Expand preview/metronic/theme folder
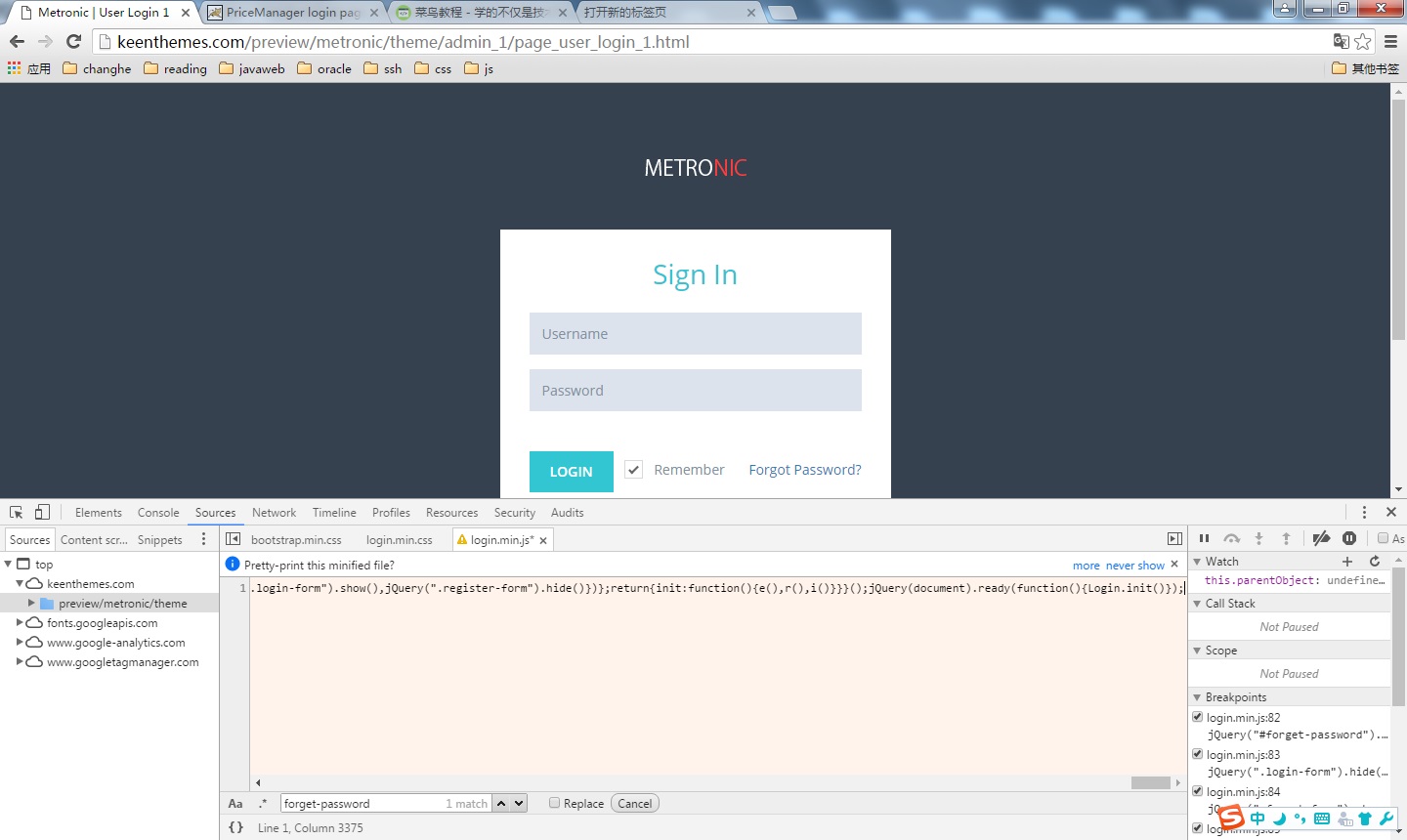The width and height of the screenshot is (1407, 840). (31, 603)
